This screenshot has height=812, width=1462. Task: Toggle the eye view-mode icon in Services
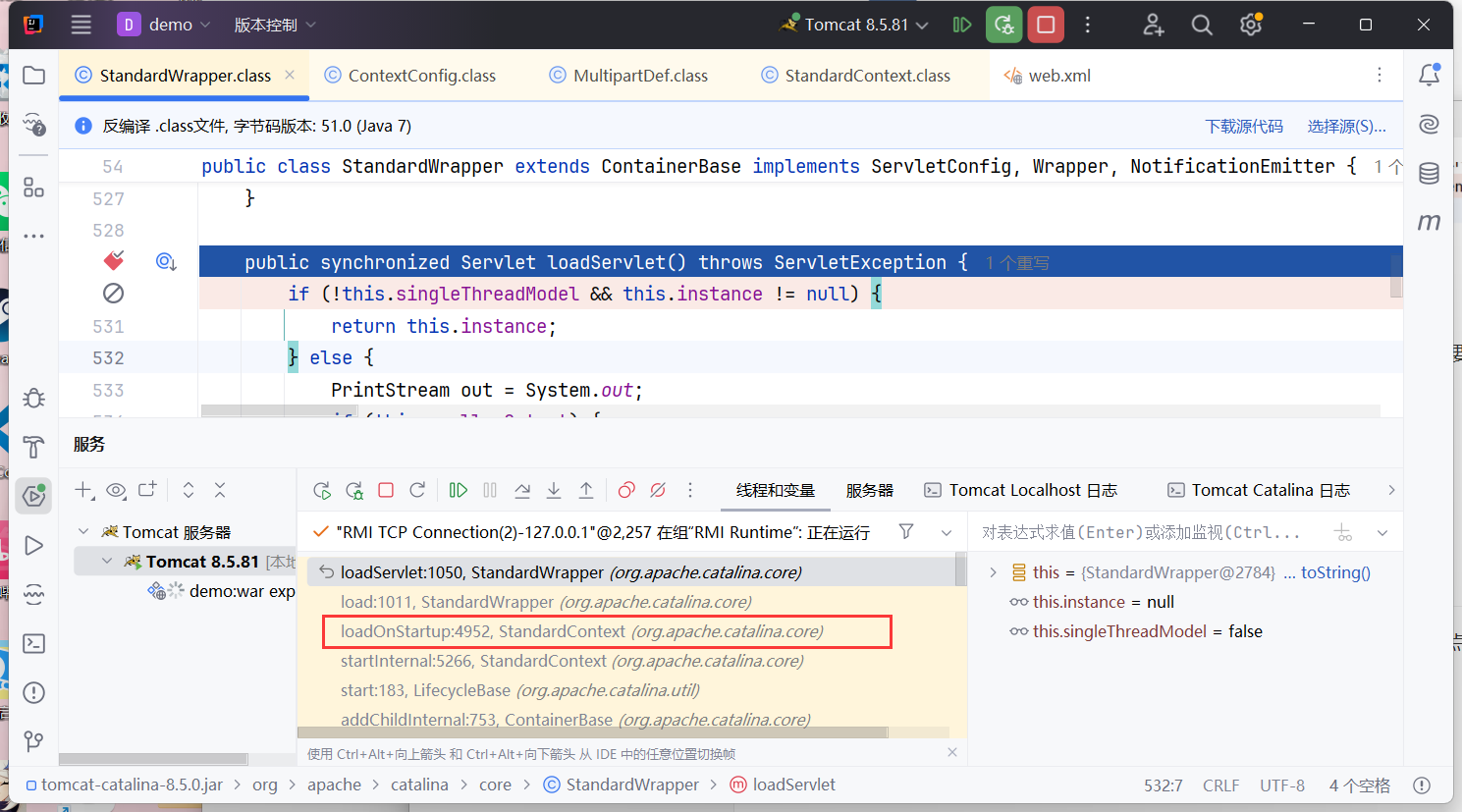pos(116,490)
